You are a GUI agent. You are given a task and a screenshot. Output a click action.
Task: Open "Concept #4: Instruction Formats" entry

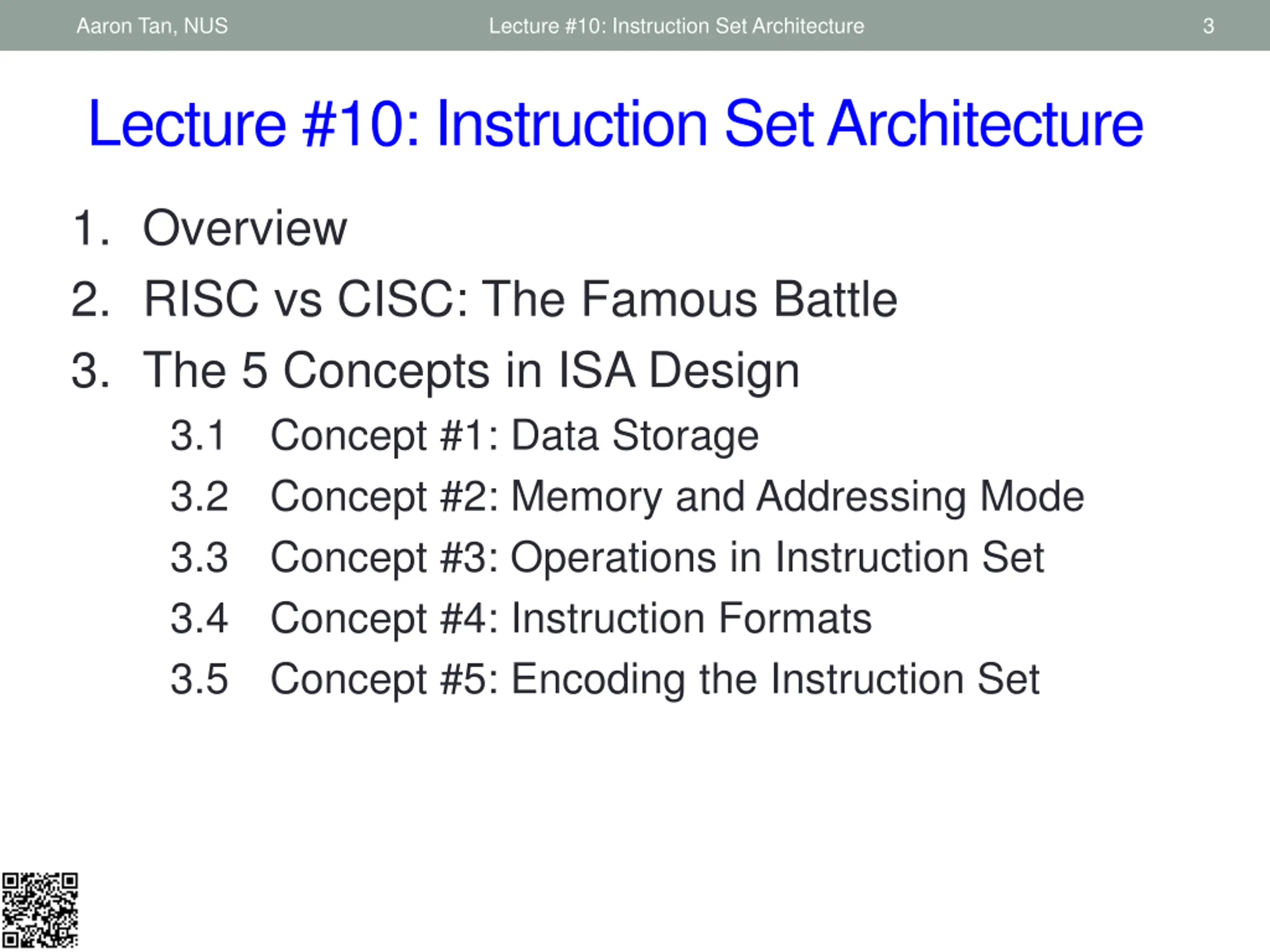[571, 619]
